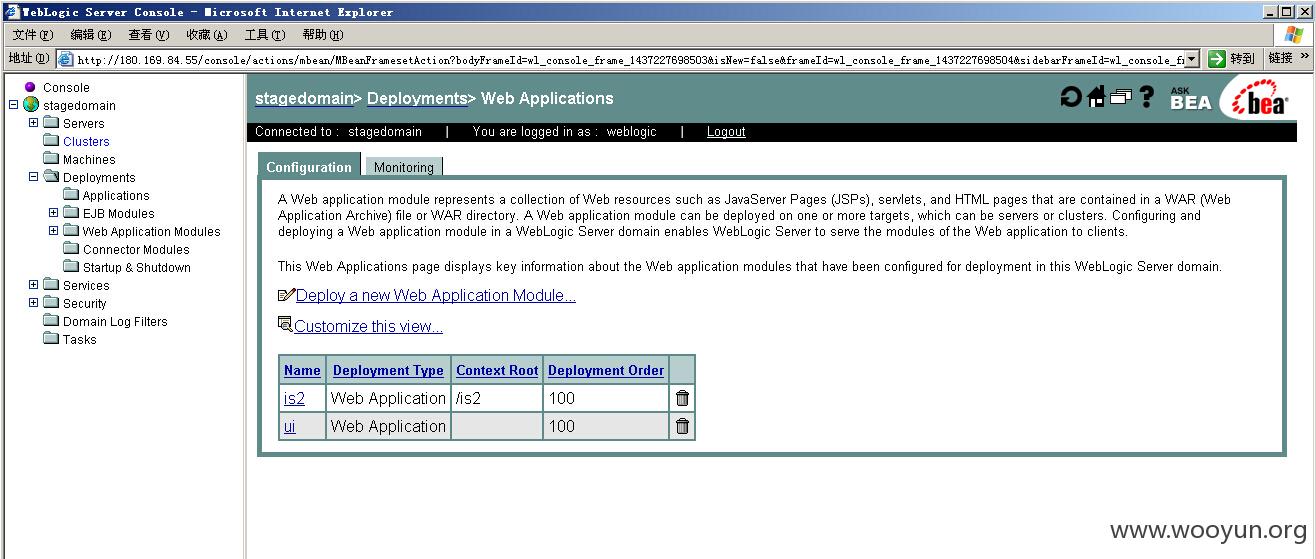Select Web Application Modules tree item

click(x=151, y=231)
